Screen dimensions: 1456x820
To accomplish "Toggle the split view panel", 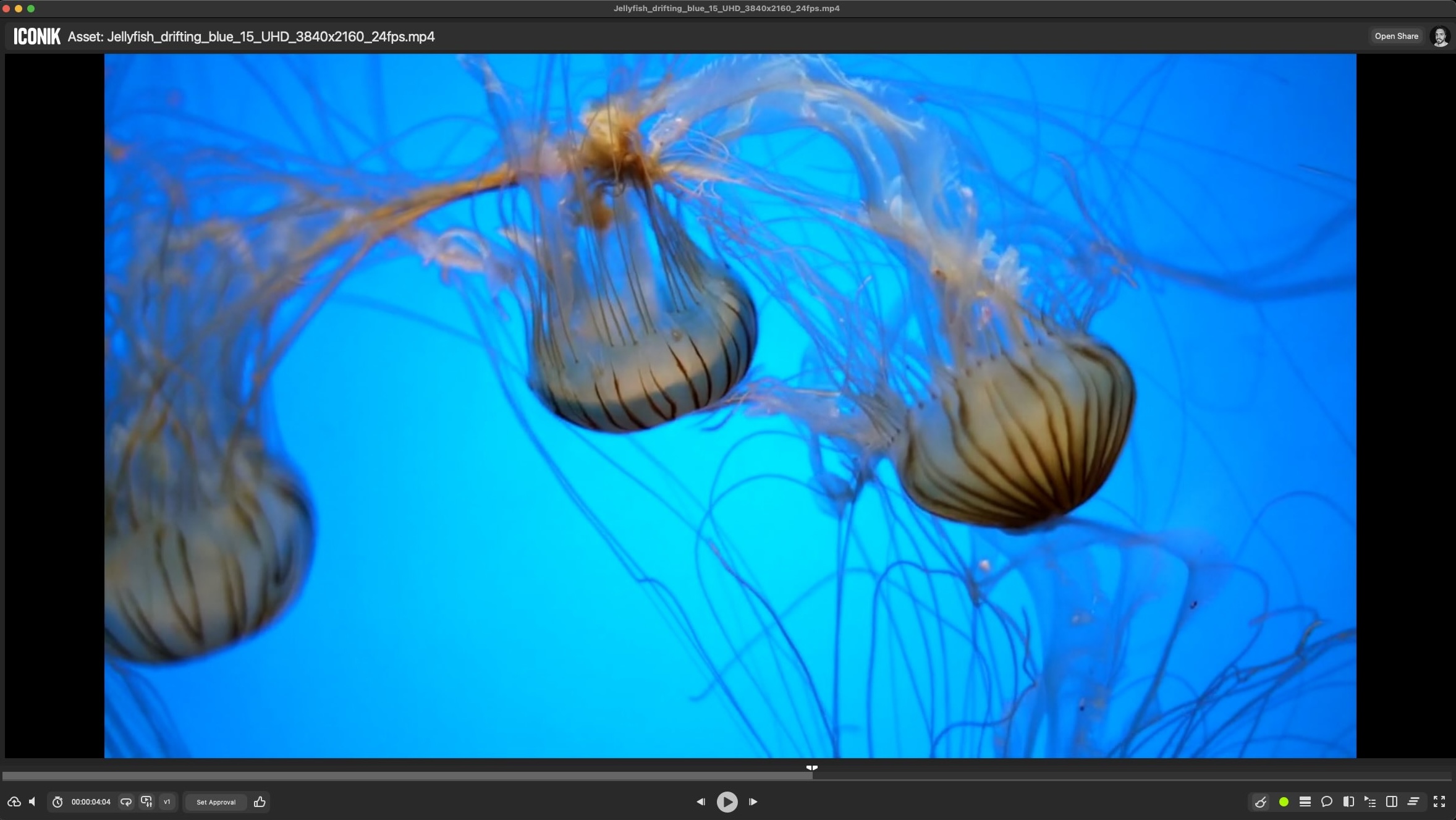I will tap(1391, 801).
